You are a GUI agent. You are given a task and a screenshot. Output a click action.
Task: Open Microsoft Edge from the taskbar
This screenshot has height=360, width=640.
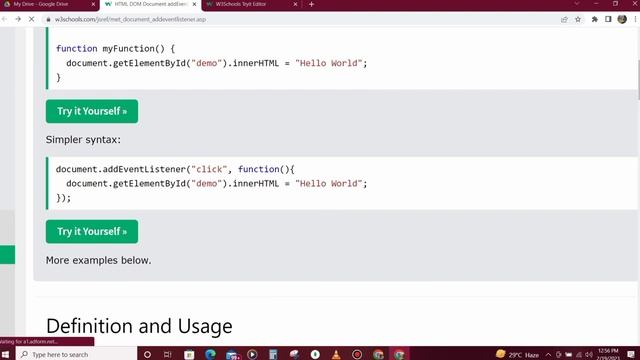[210, 354]
